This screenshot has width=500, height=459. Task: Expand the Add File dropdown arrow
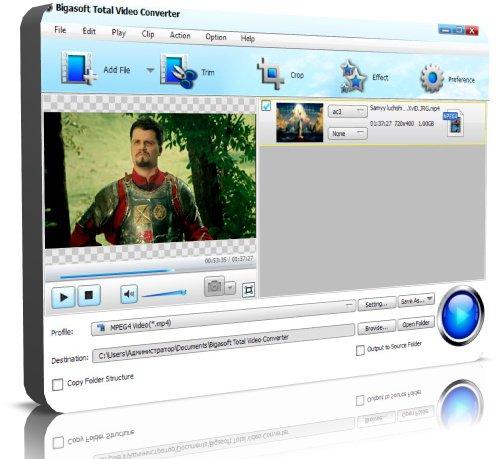point(150,71)
